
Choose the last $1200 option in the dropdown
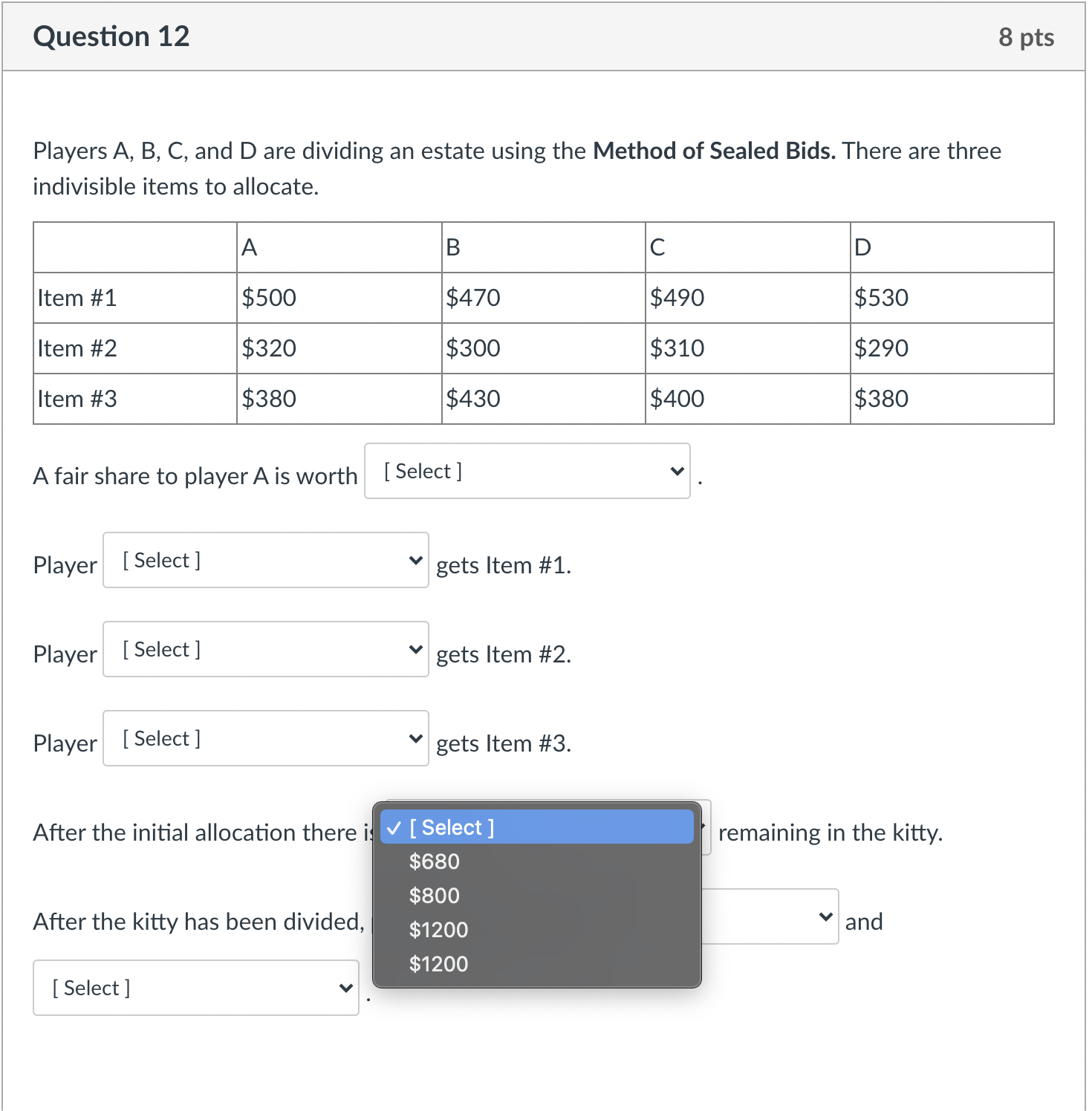[x=438, y=964]
